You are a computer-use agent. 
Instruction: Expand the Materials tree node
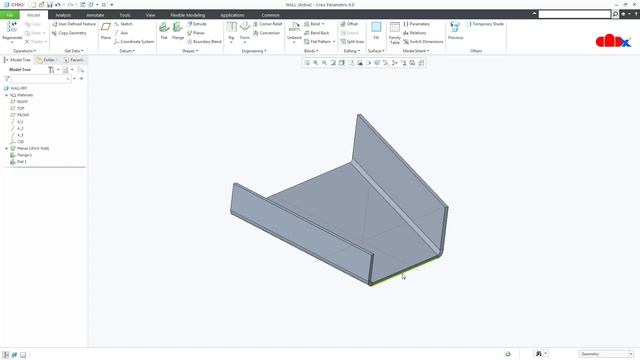point(7,95)
